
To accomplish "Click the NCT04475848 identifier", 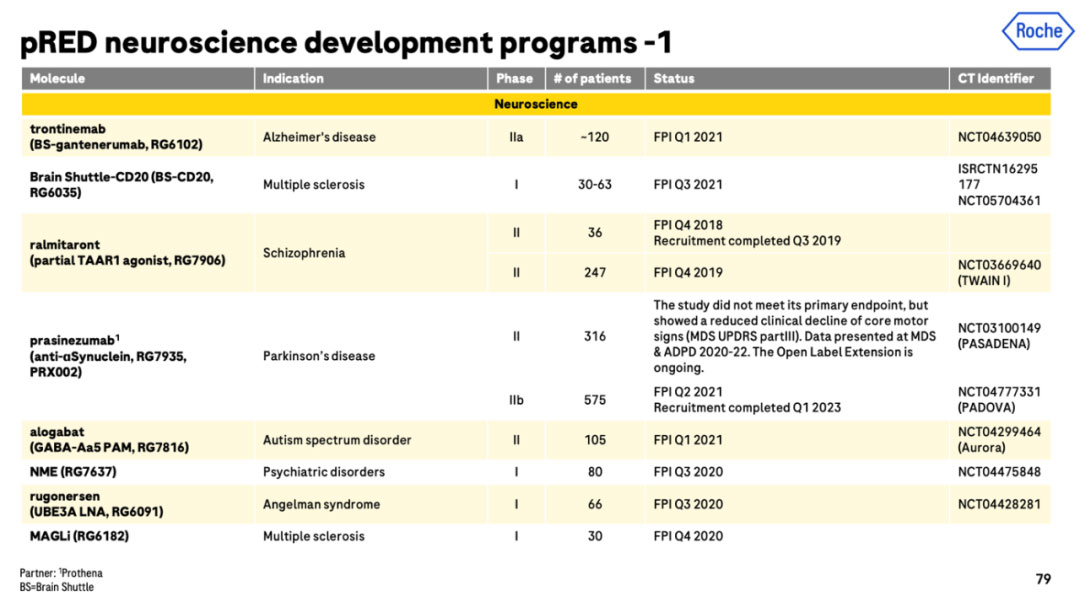I will [x=999, y=472].
